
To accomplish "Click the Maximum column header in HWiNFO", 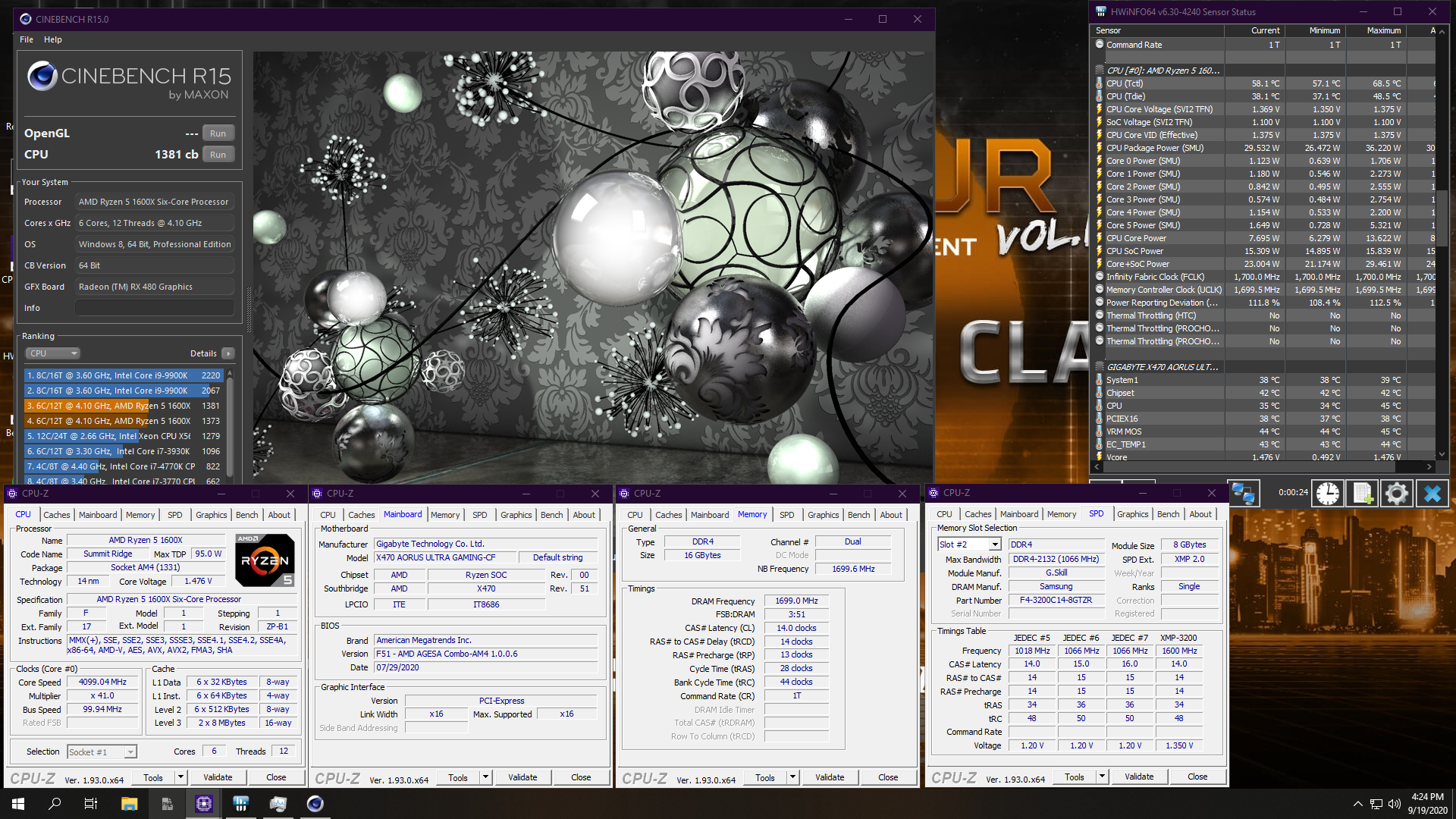I will point(1376,30).
